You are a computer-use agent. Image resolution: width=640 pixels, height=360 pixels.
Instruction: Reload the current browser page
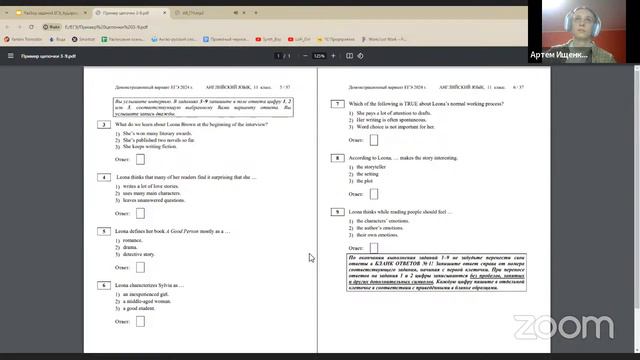click(31, 27)
